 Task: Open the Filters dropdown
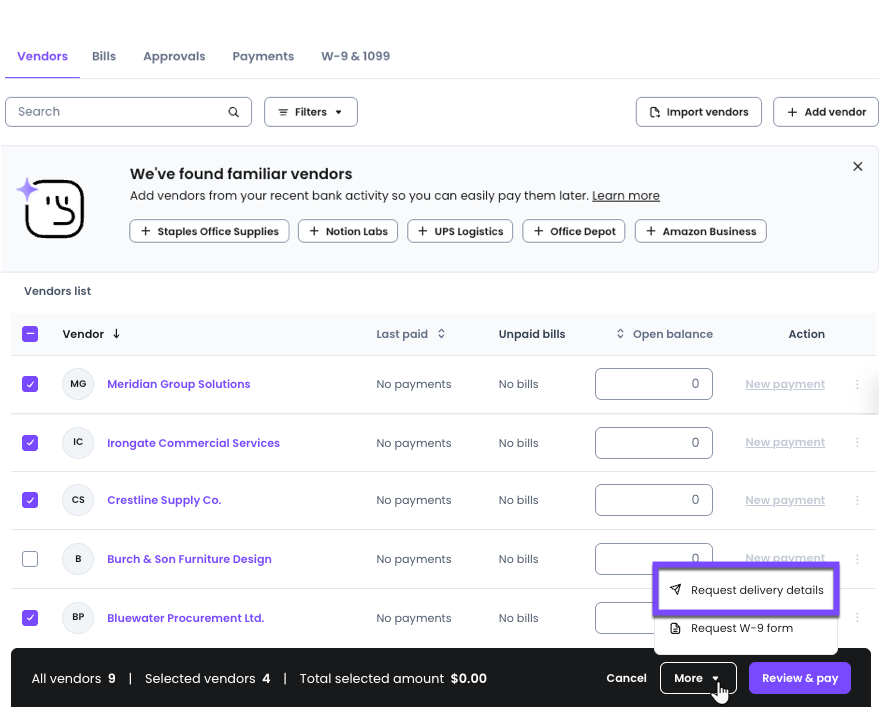pos(310,112)
